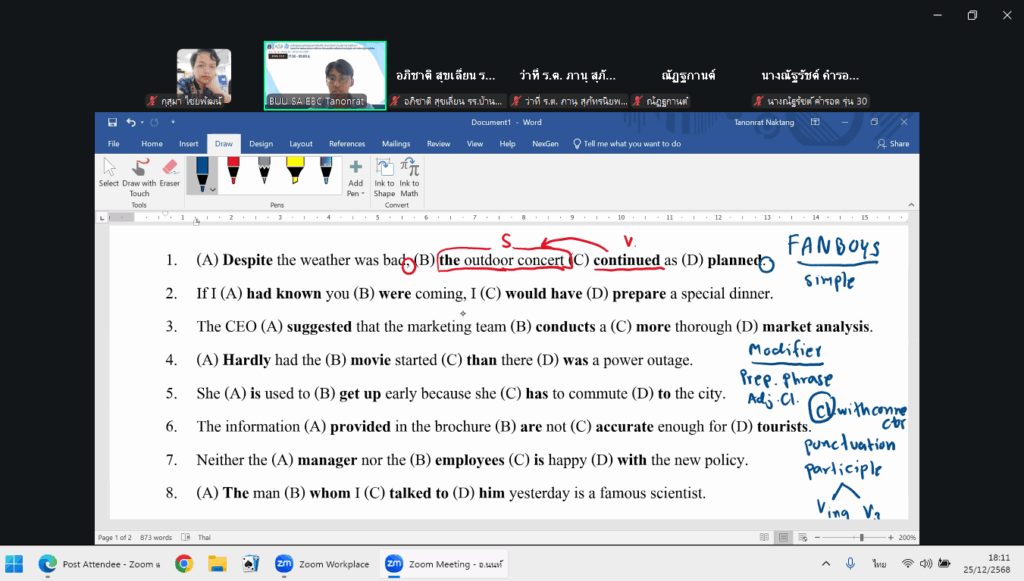Pick the yellow highlighter pen
This screenshot has height=581, width=1024.
pyautogui.click(x=295, y=171)
